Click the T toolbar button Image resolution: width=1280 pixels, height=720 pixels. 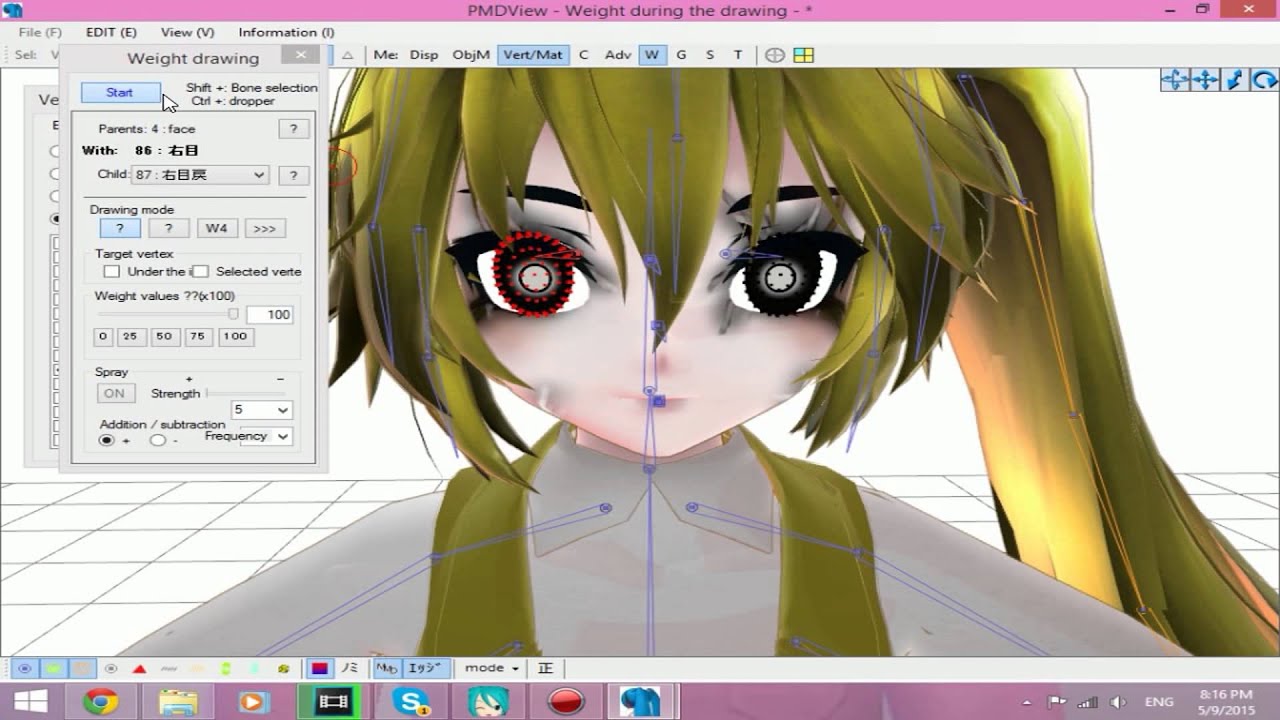[738, 55]
